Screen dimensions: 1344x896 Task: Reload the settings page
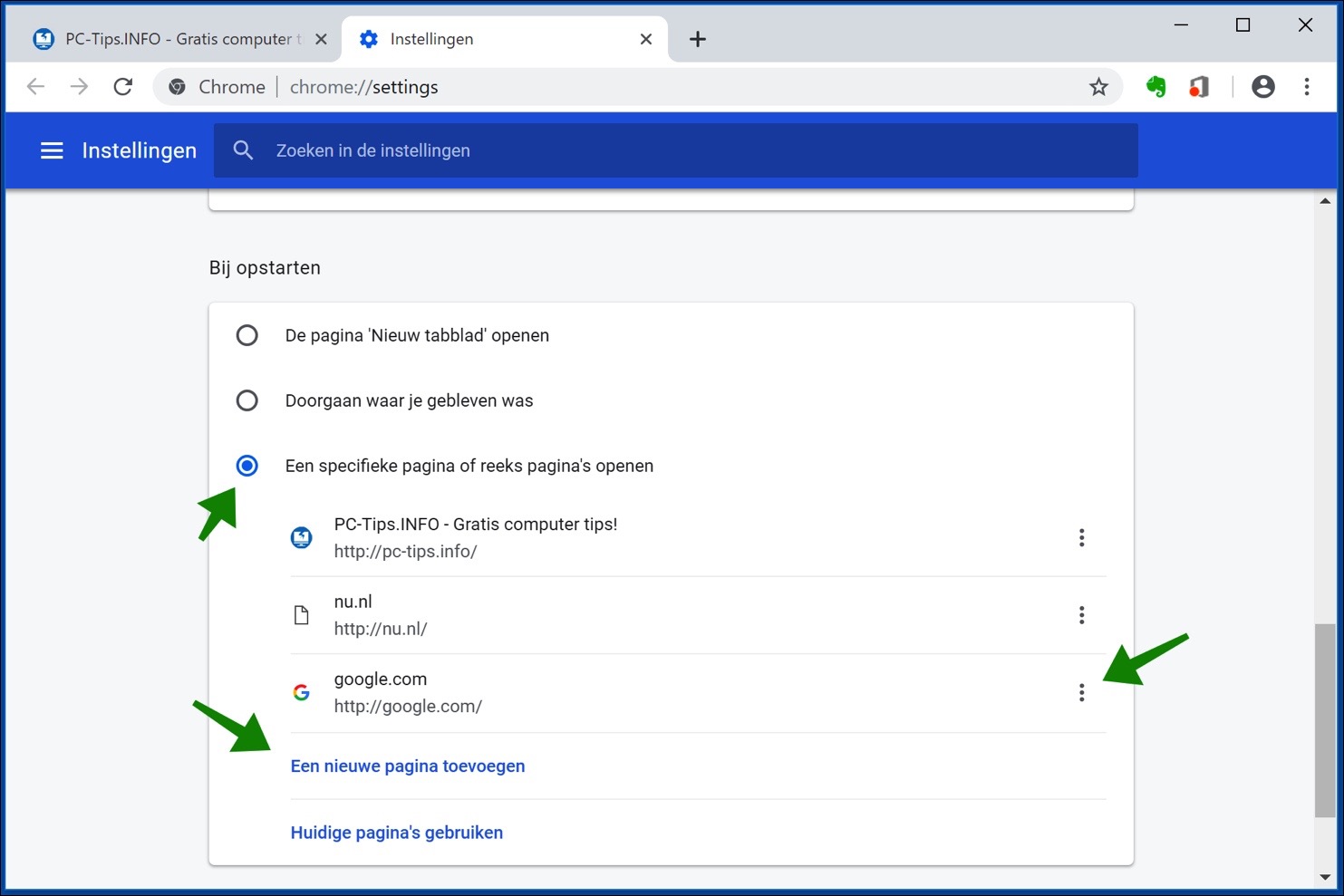123,87
